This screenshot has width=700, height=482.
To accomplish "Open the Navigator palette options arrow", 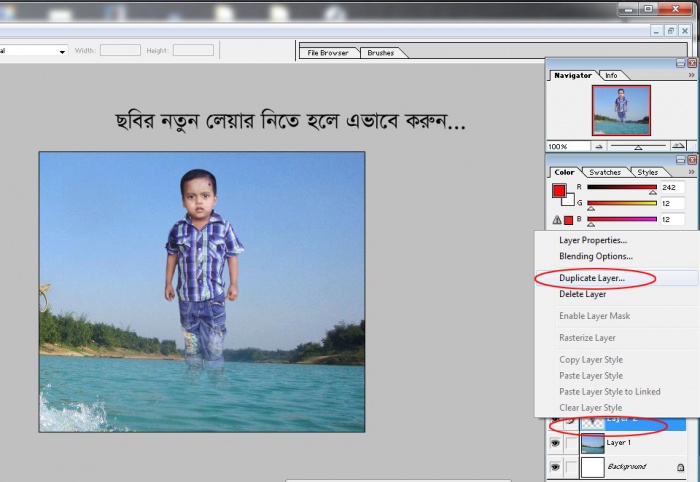I will (691, 75).
